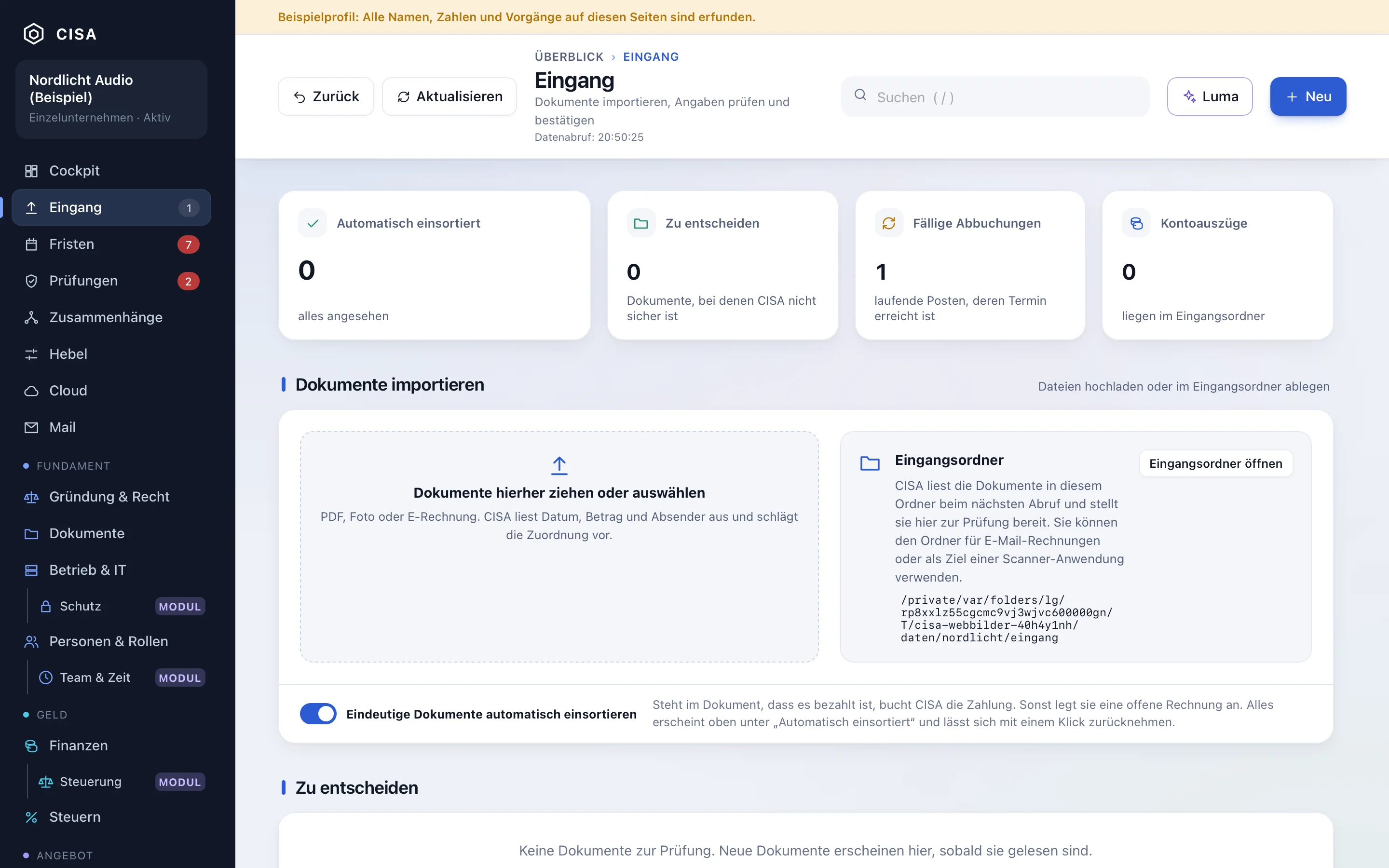1389x868 pixels.
Task: Click the Neu button
Action: [1308, 96]
